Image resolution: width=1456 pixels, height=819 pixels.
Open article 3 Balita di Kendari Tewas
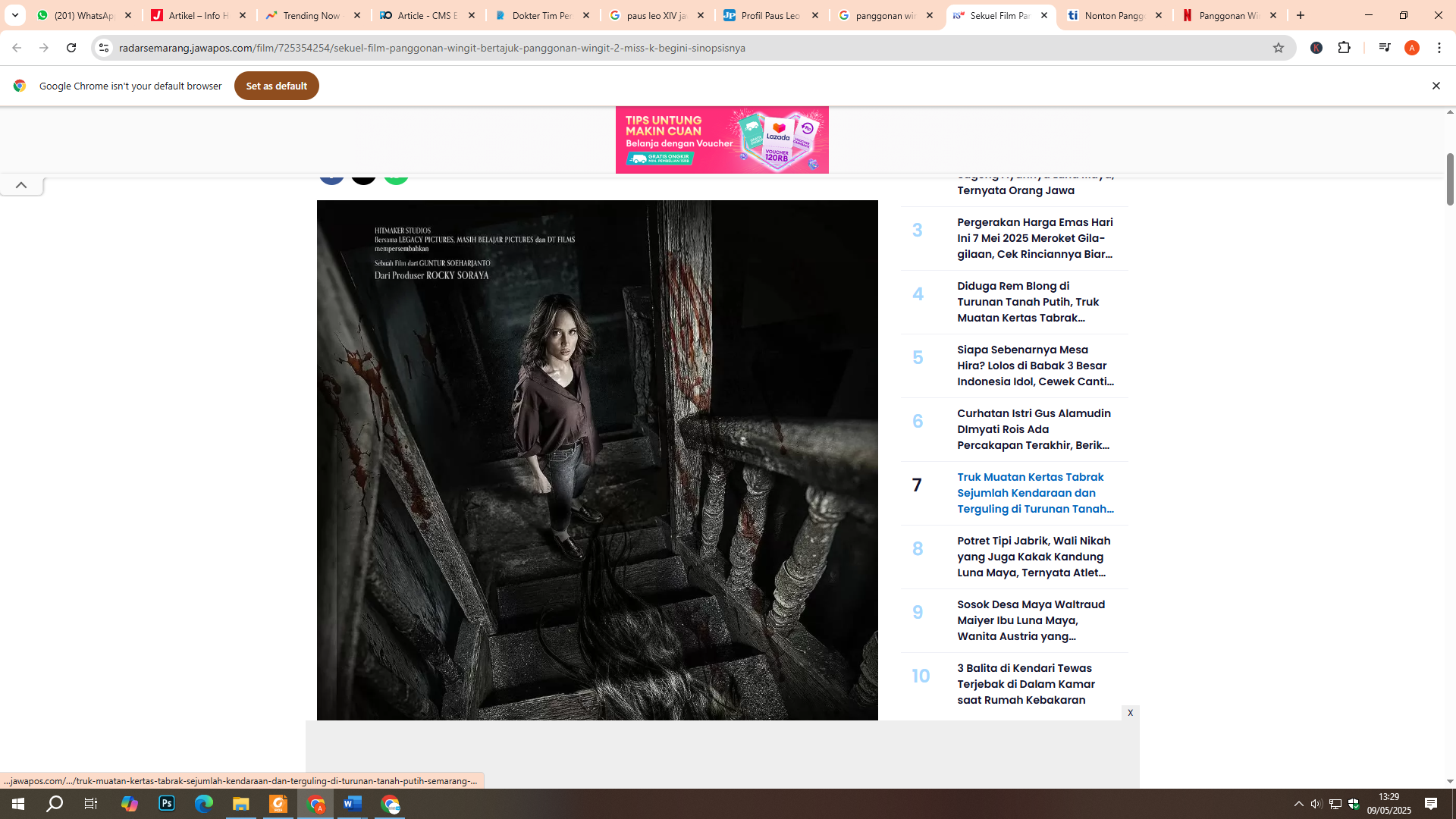1026,684
